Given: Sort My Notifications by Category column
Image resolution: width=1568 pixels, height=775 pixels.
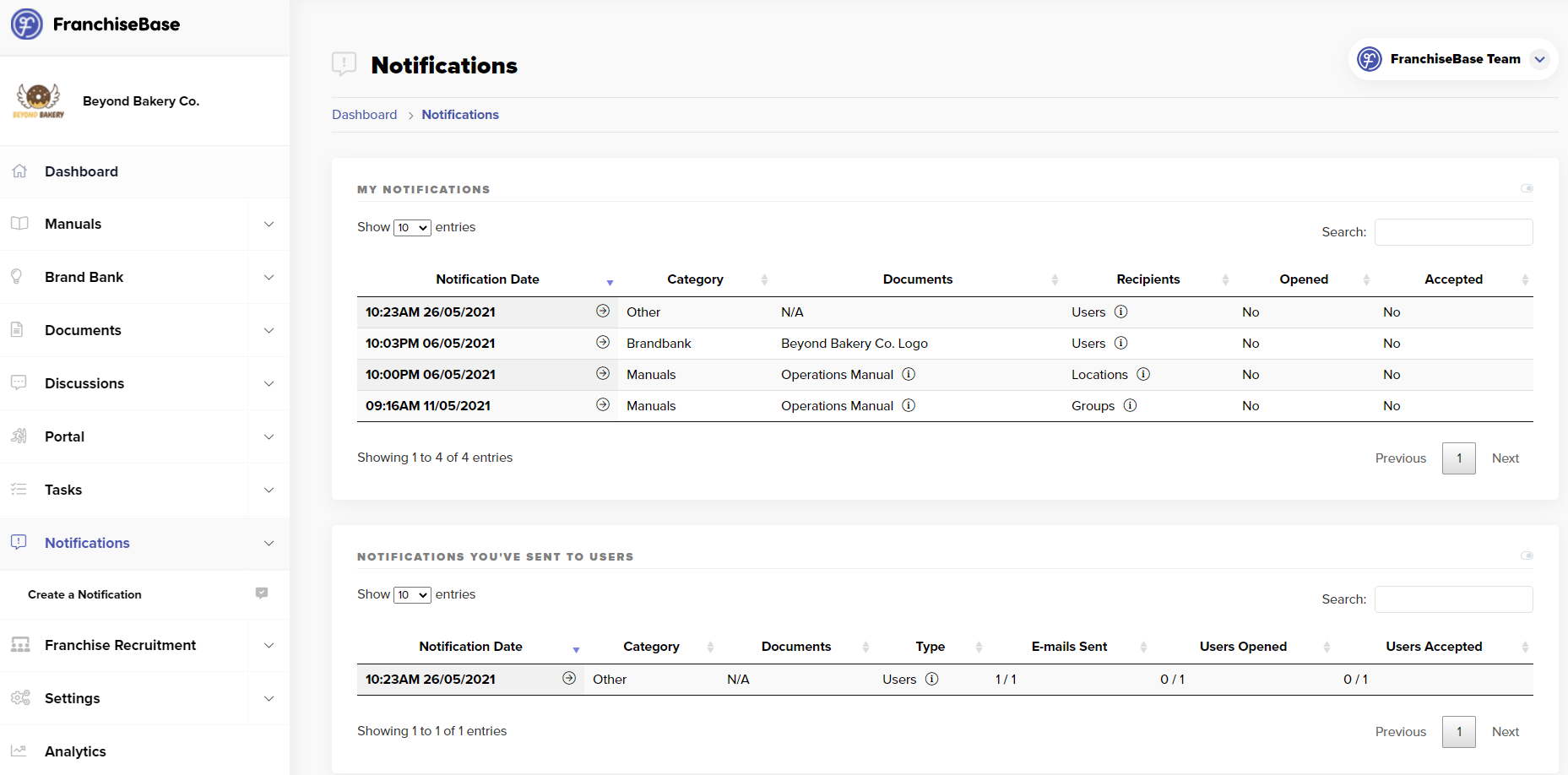Looking at the screenshot, I should (x=695, y=279).
